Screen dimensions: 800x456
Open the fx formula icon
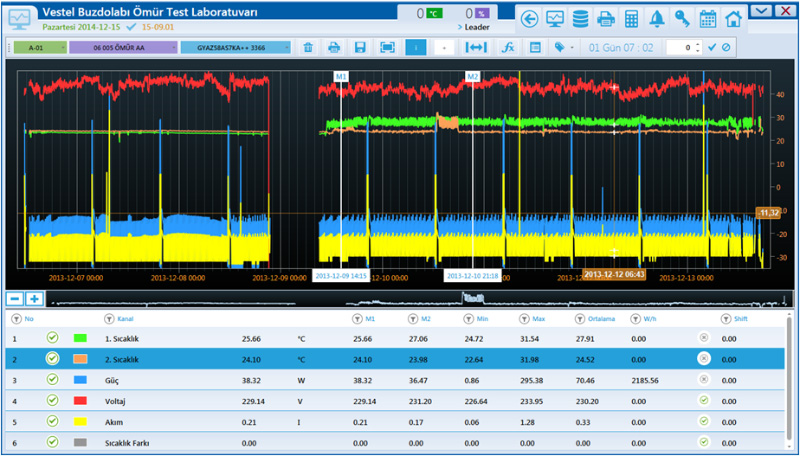pos(508,47)
